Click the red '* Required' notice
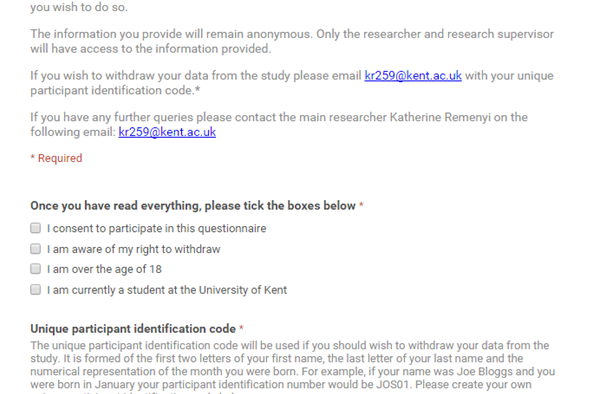Screen dimensions: 593x394 [x=56, y=158]
